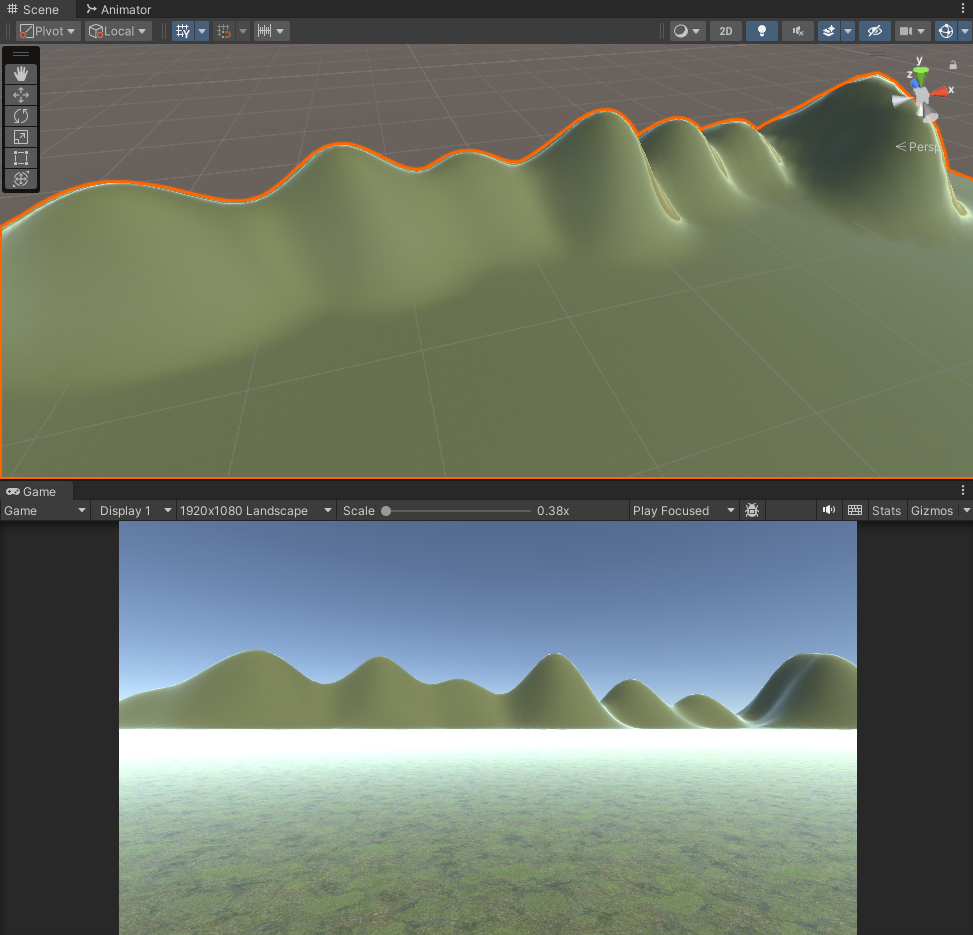Screen dimensions: 973x935
Task: Click the debug pause-on-error bug icon
Action: pos(752,510)
